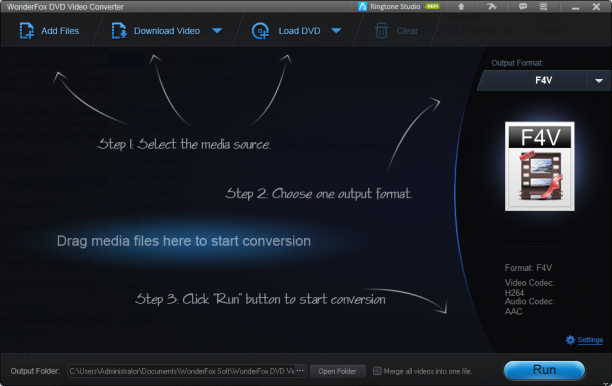Click the Download Video icon
612x386 pixels.
(x=119, y=31)
